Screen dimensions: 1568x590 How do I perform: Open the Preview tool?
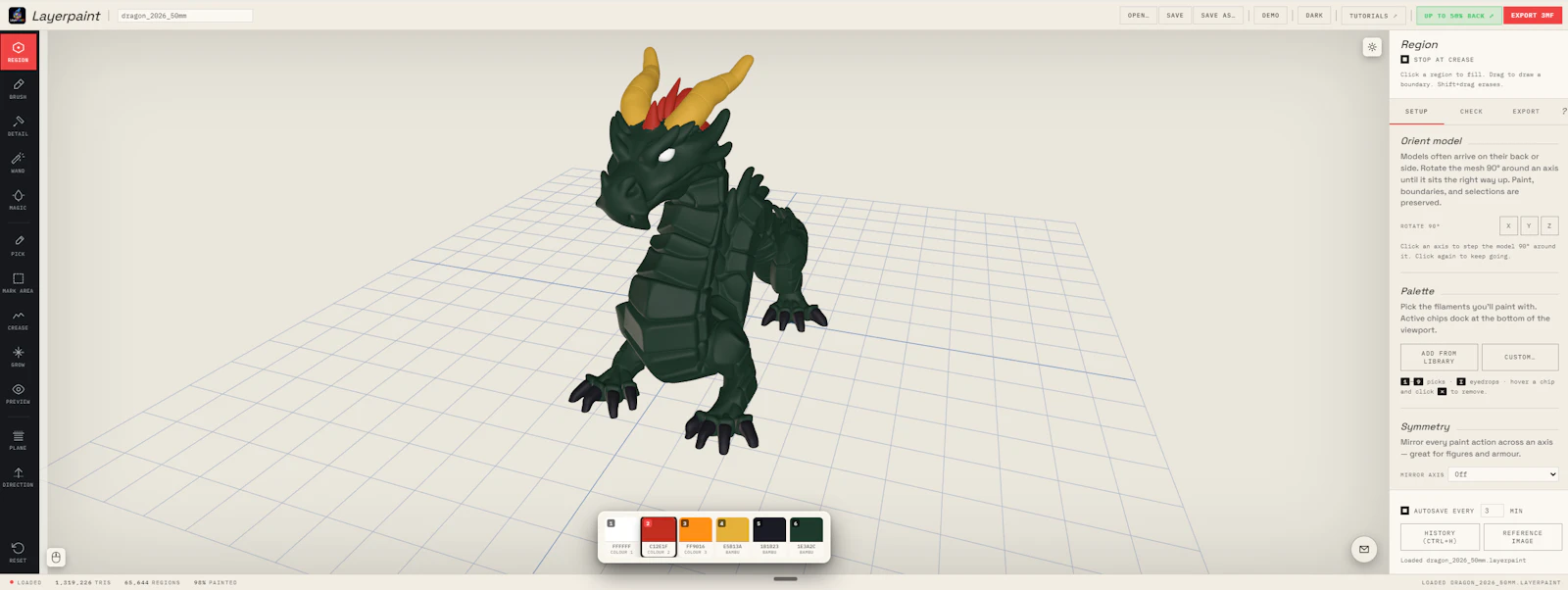click(18, 394)
